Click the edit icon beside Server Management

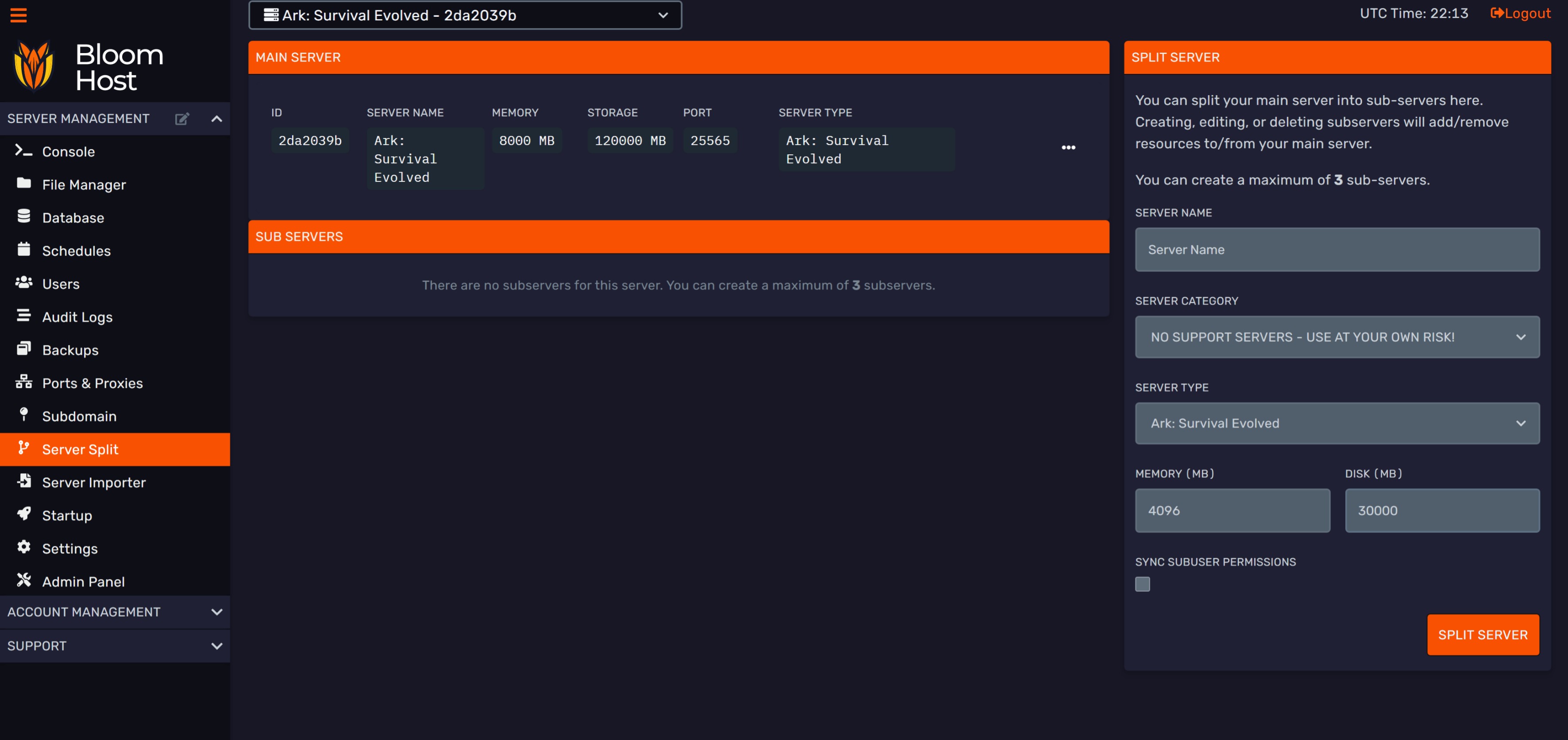tap(181, 119)
